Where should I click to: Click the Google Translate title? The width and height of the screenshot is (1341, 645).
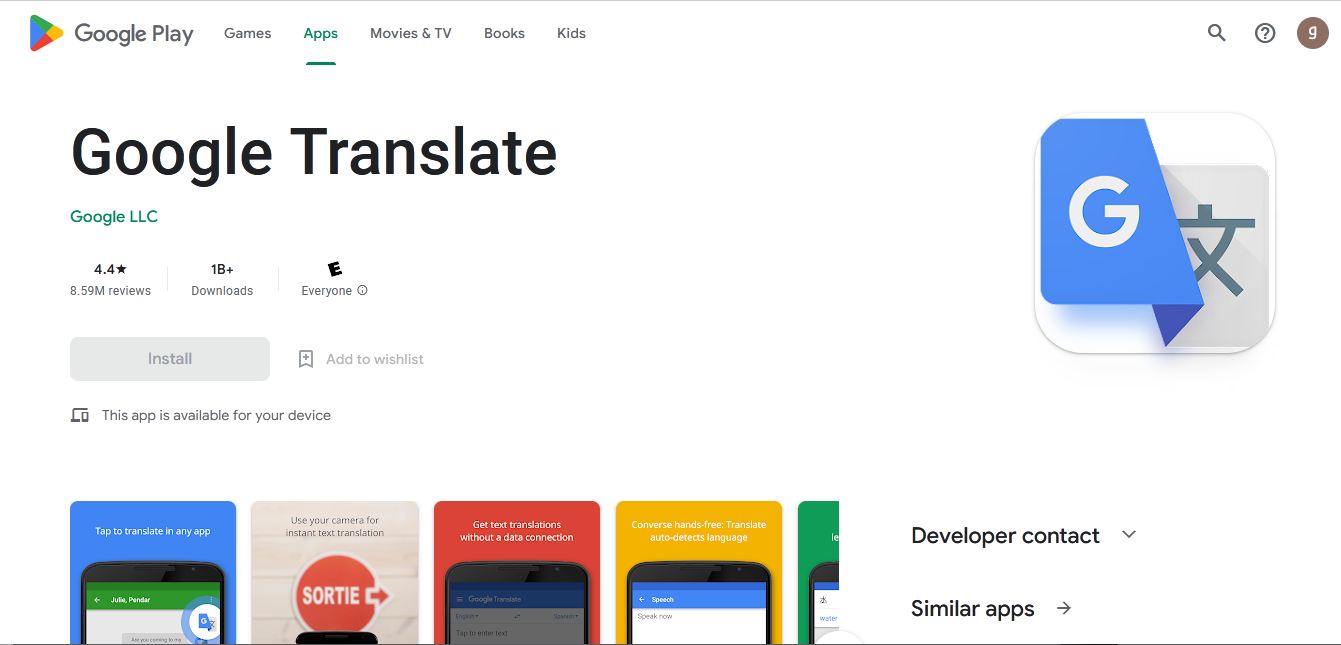314,152
